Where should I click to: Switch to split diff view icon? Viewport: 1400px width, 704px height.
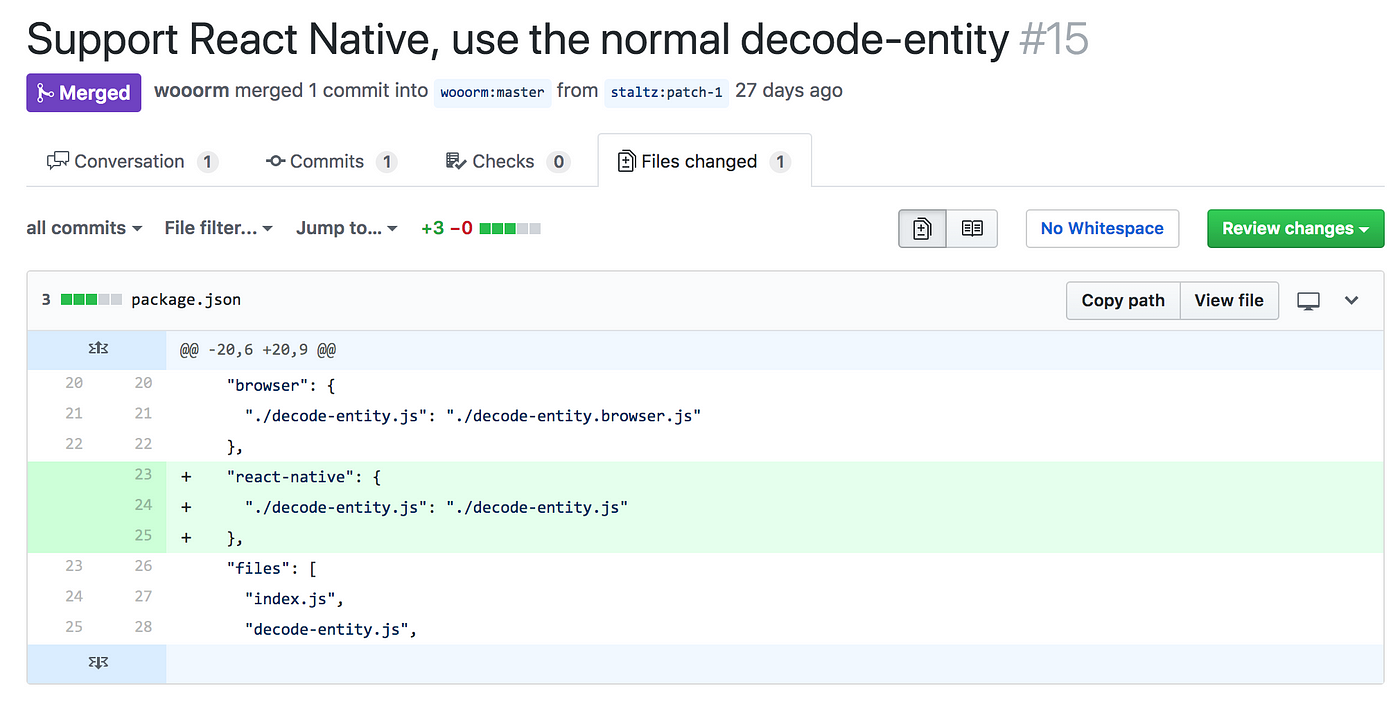coord(972,228)
